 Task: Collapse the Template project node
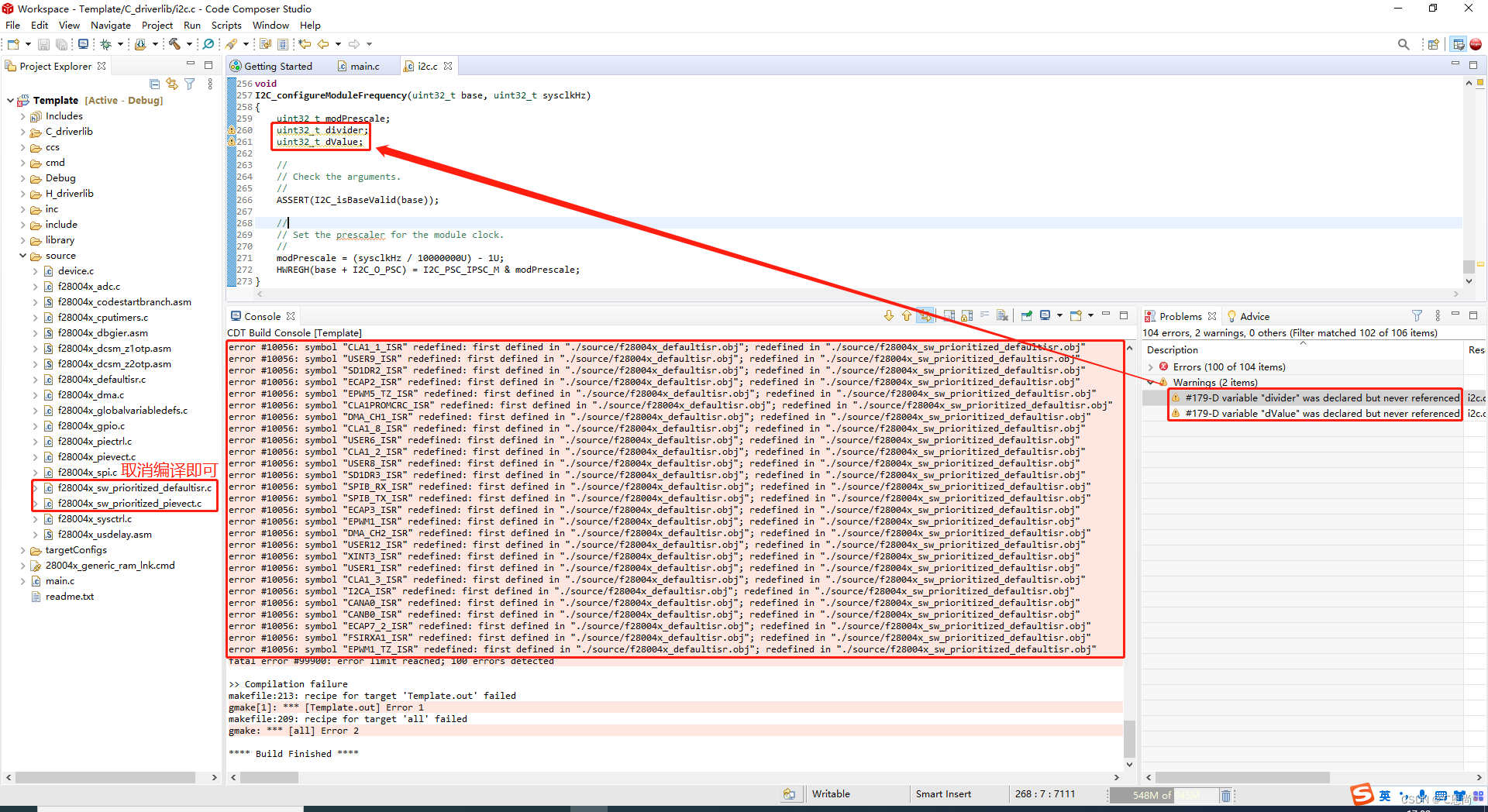[x=10, y=101]
